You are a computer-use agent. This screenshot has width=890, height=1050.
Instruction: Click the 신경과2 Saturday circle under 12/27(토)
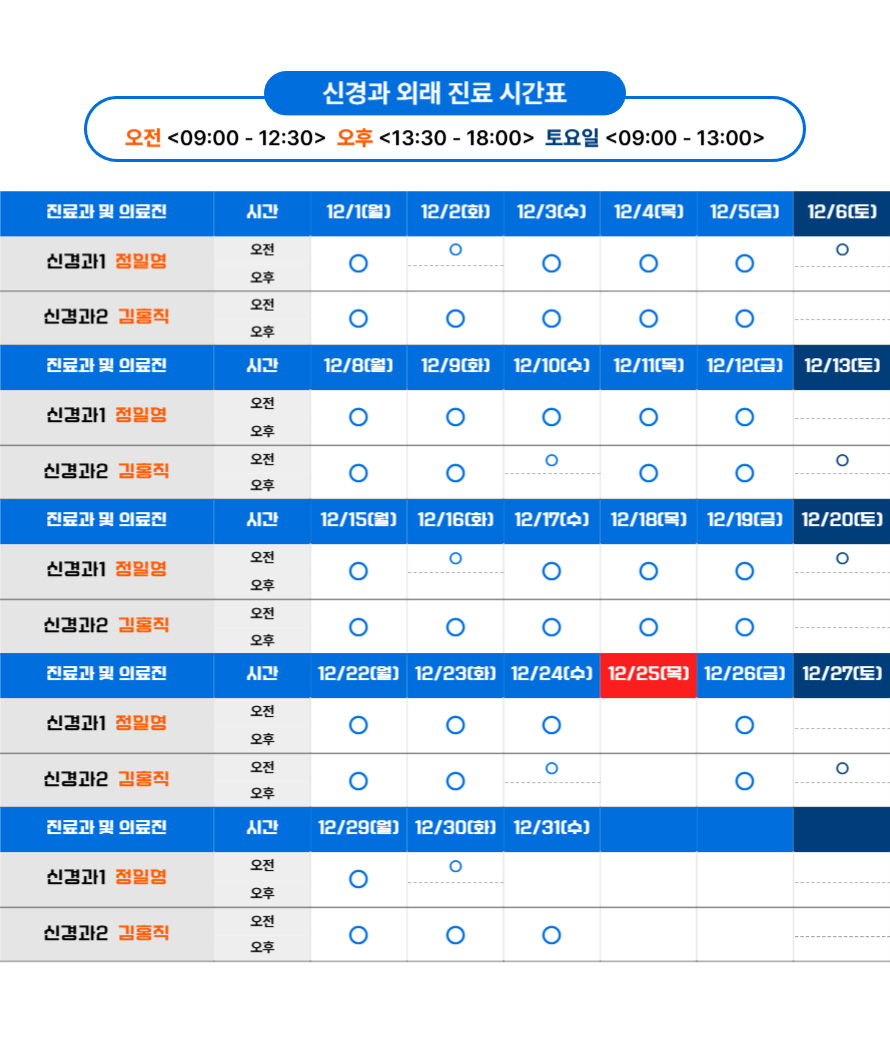click(842, 768)
